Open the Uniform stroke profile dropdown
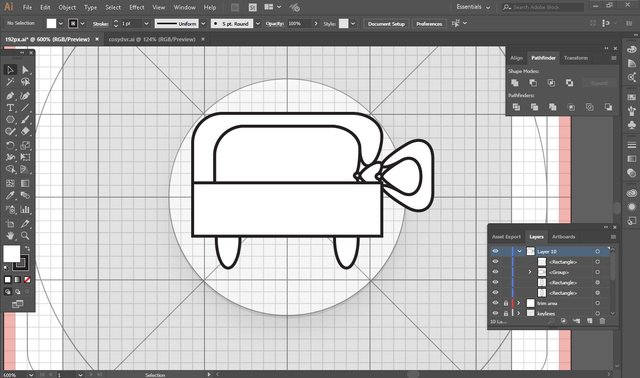Image resolution: width=640 pixels, height=378 pixels. [203, 24]
